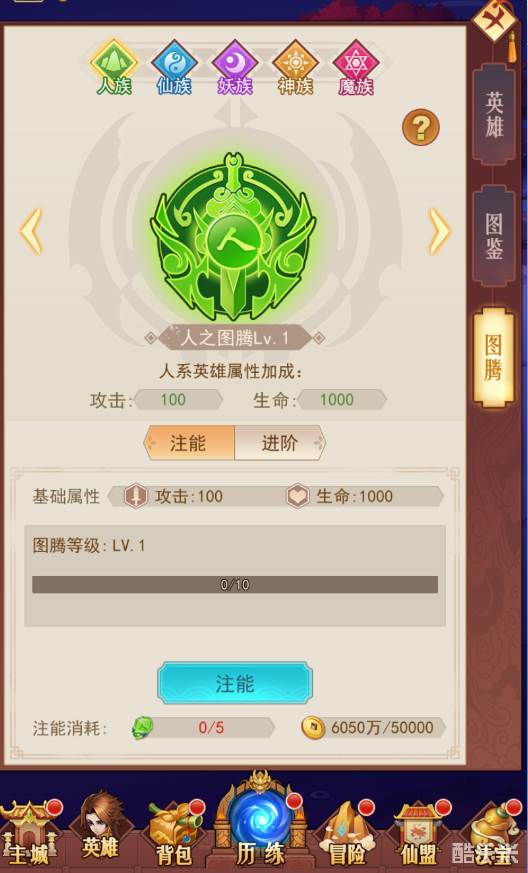Click the blue 注能 button
The height and width of the screenshot is (873, 528).
tap(234, 683)
